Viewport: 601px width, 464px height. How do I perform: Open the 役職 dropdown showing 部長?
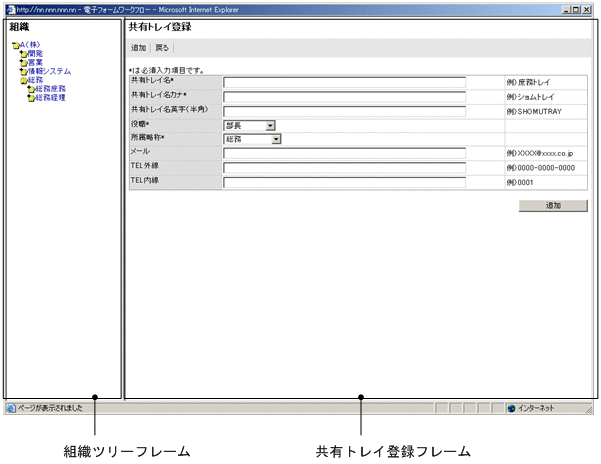pyautogui.click(x=249, y=126)
